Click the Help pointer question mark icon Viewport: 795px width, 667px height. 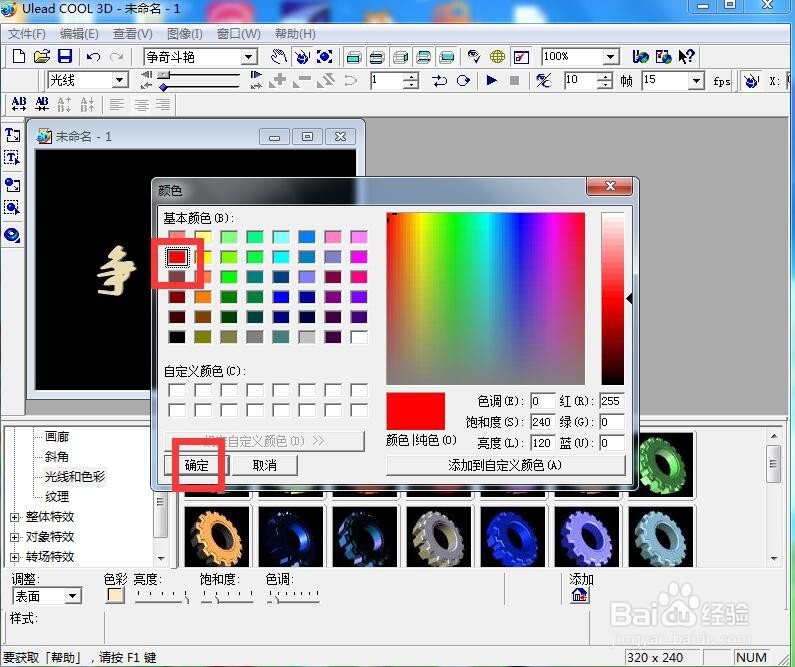point(686,57)
